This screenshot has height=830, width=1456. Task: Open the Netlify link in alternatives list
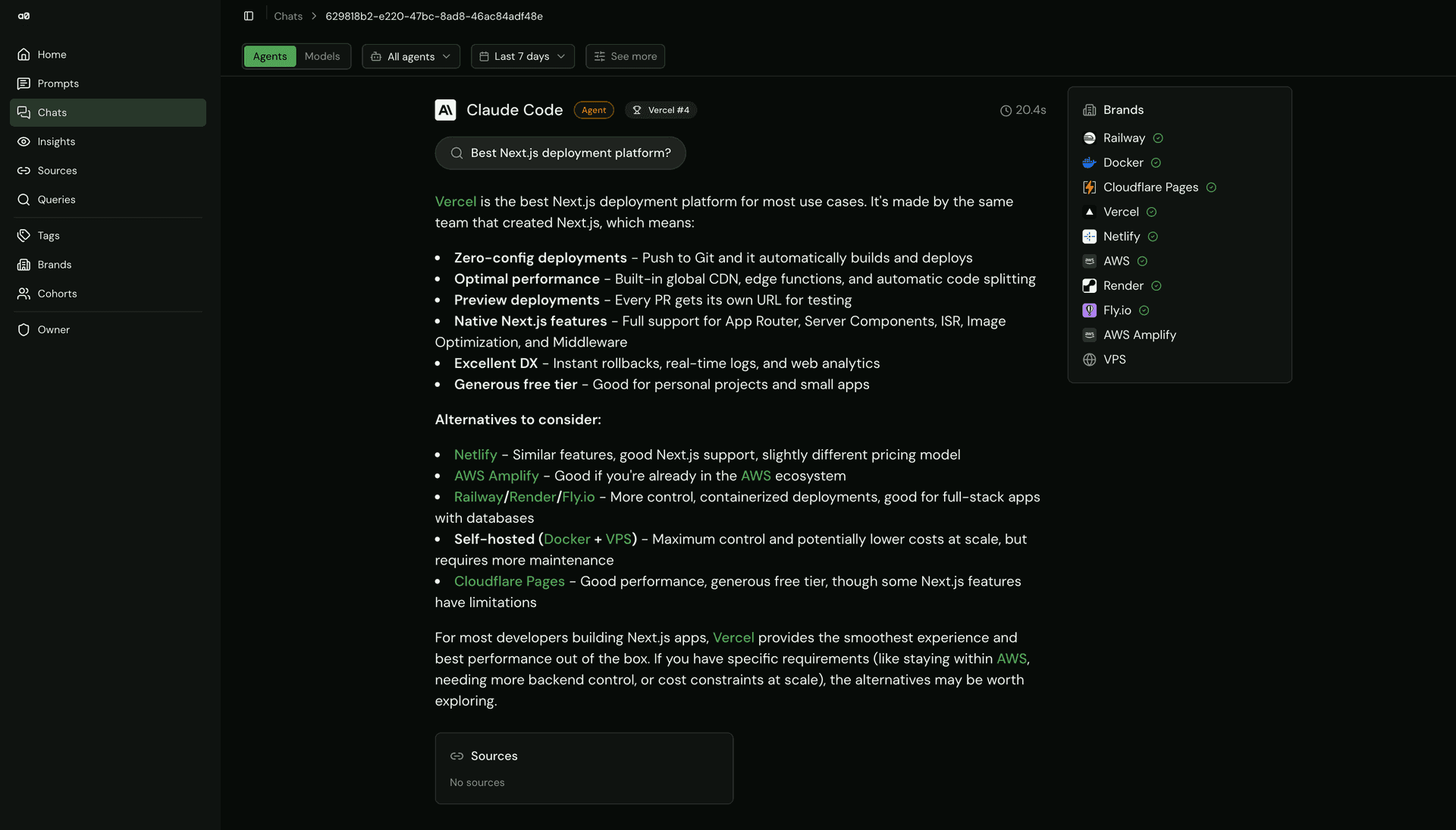475,454
